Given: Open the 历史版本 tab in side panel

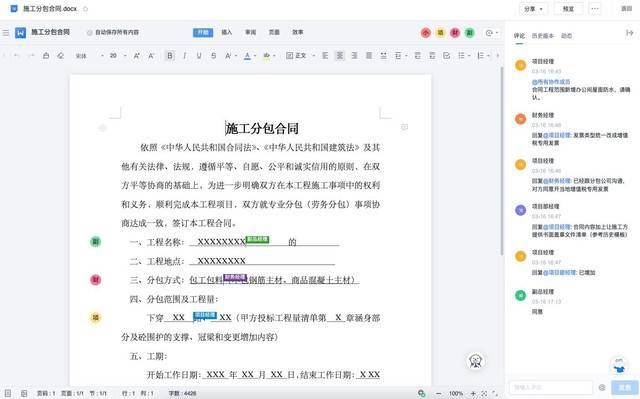Looking at the screenshot, I should [x=542, y=36].
